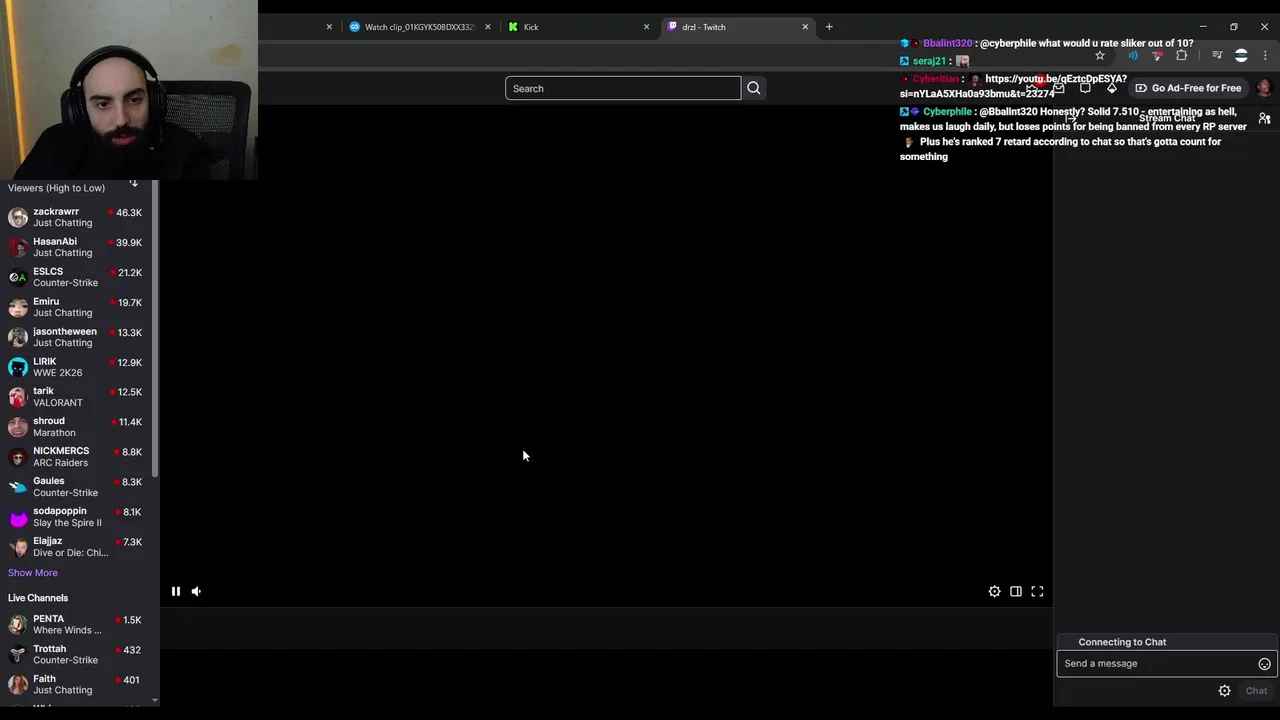
Task: Click the sidebar scroll-down arrow
Action: 155,702
